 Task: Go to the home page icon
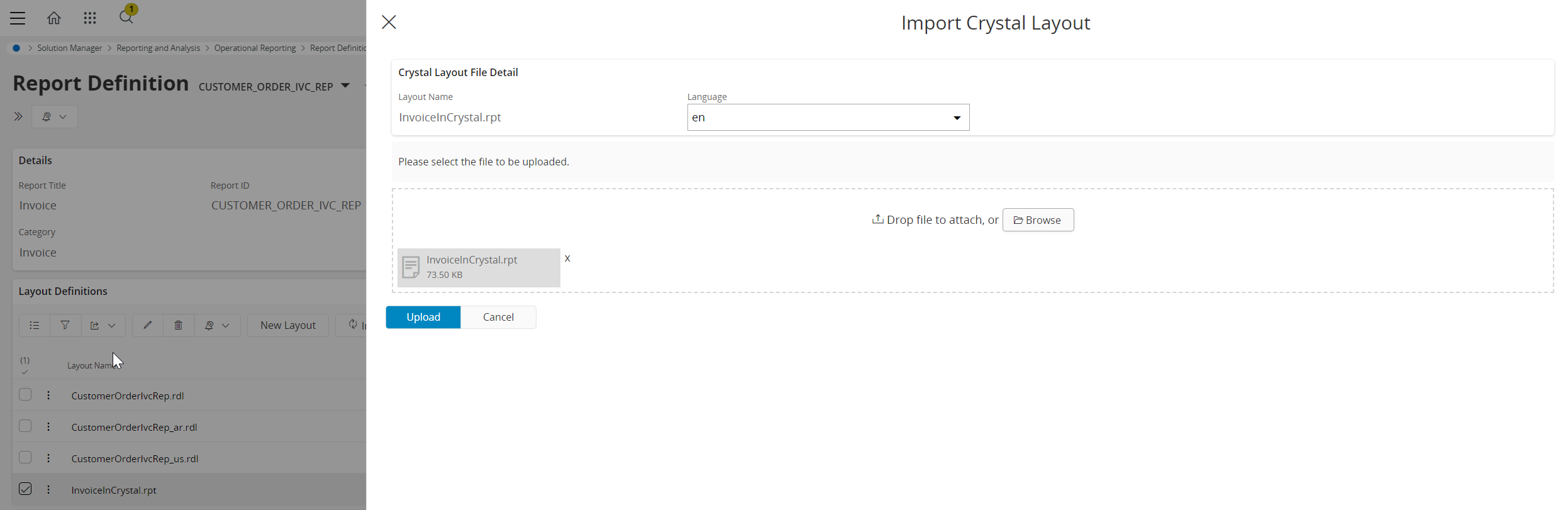[x=54, y=18]
